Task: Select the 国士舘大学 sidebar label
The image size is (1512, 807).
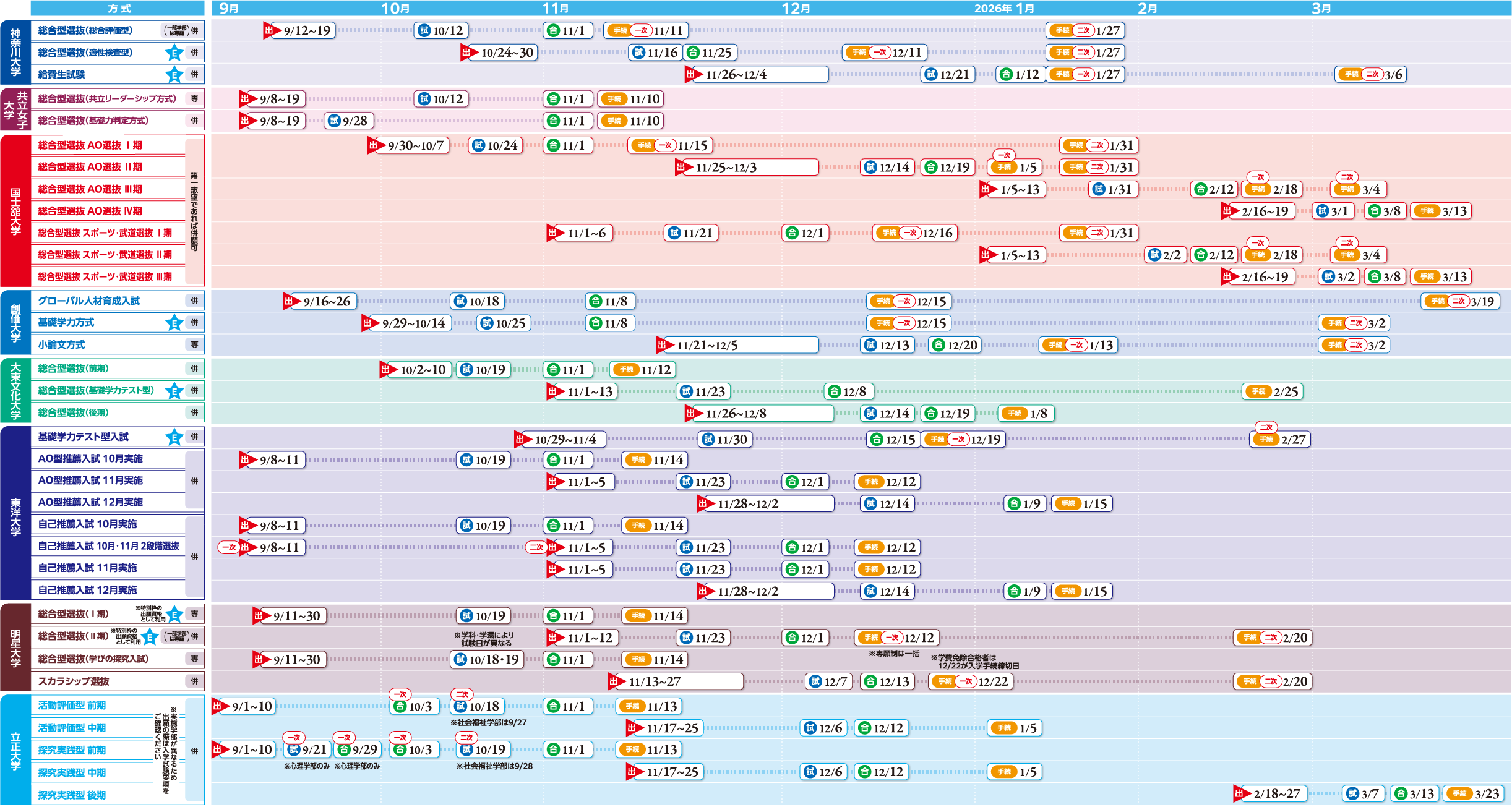Action: (x=15, y=211)
